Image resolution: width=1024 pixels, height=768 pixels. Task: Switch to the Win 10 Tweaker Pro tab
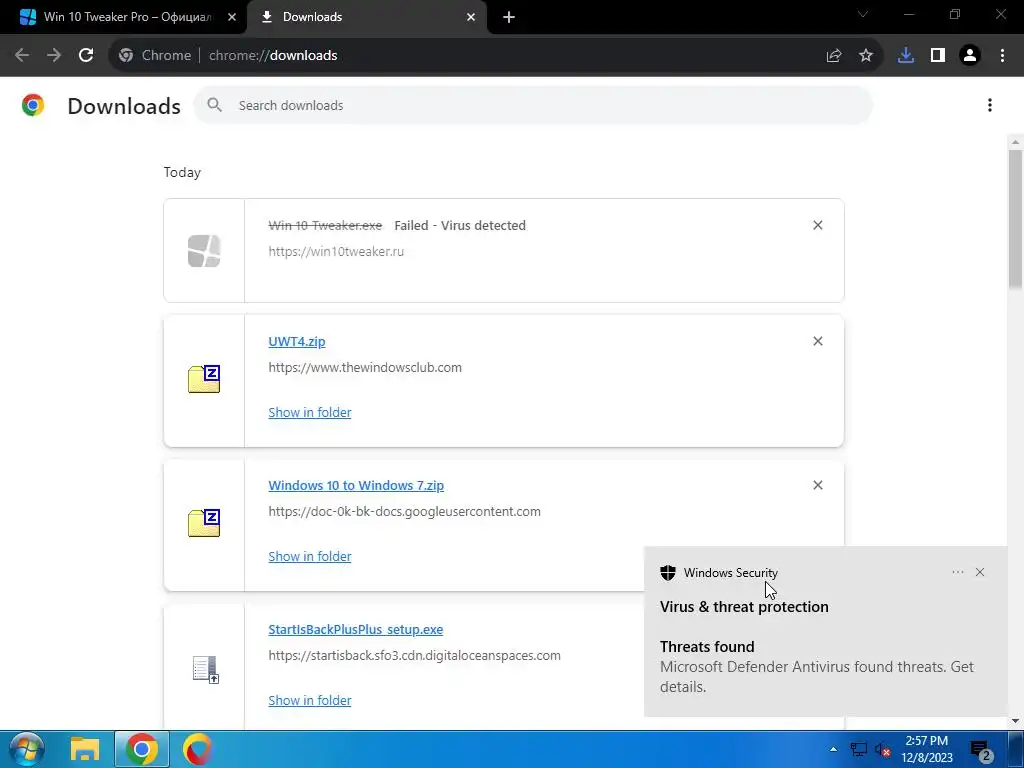123,17
